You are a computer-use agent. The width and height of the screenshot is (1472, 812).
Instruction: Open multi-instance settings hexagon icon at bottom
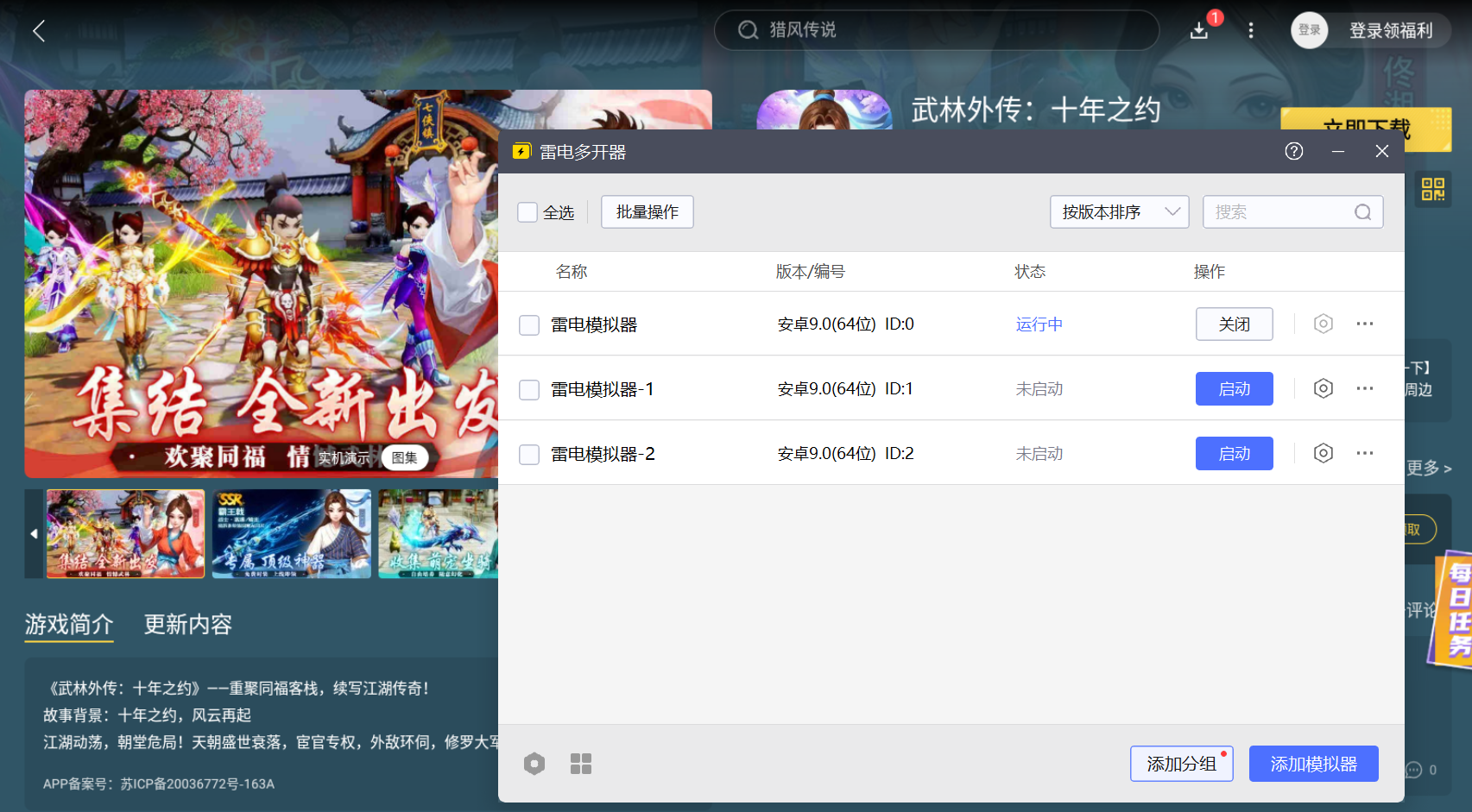pyautogui.click(x=534, y=764)
